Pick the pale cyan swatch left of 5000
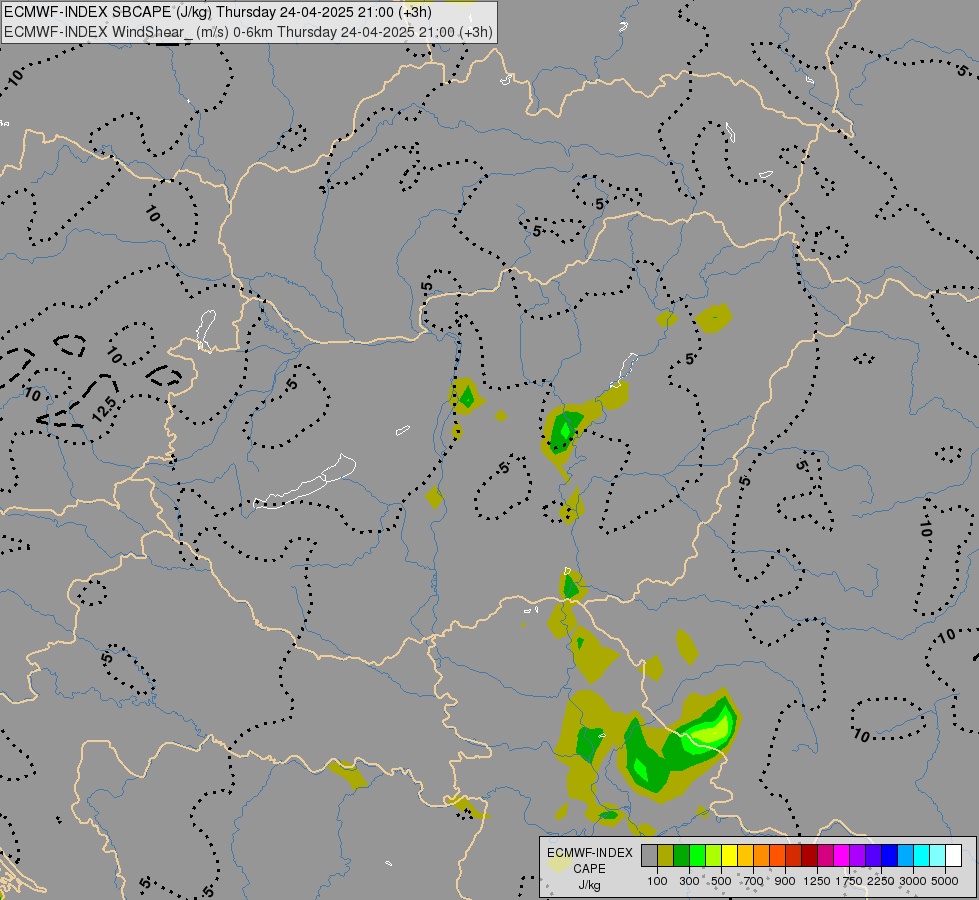The height and width of the screenshot is (900, 979). pos(938,856)
